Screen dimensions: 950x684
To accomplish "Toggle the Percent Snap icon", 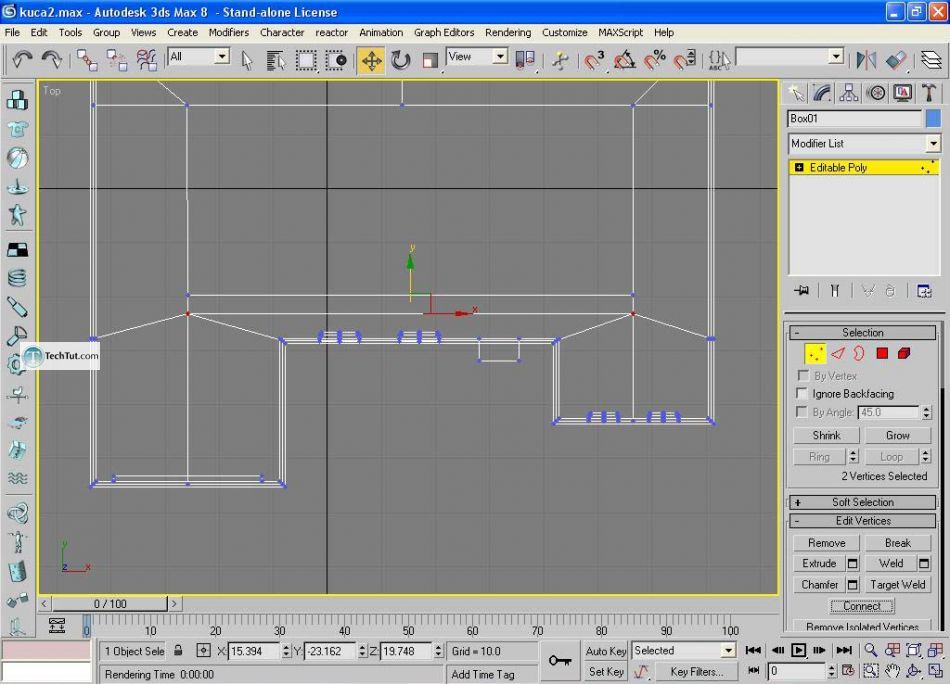I will click(655, 60).
